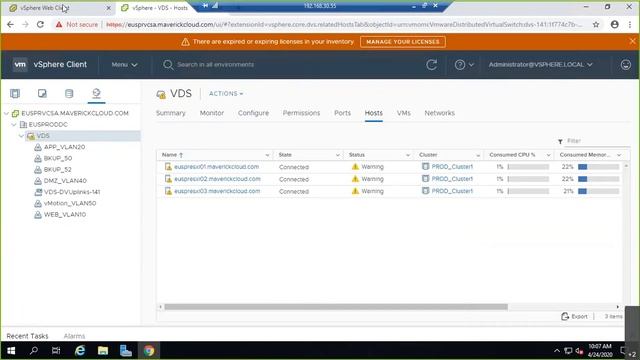
Task: Open the Consumed CPU % column dropdown
Action: [548, 155]
